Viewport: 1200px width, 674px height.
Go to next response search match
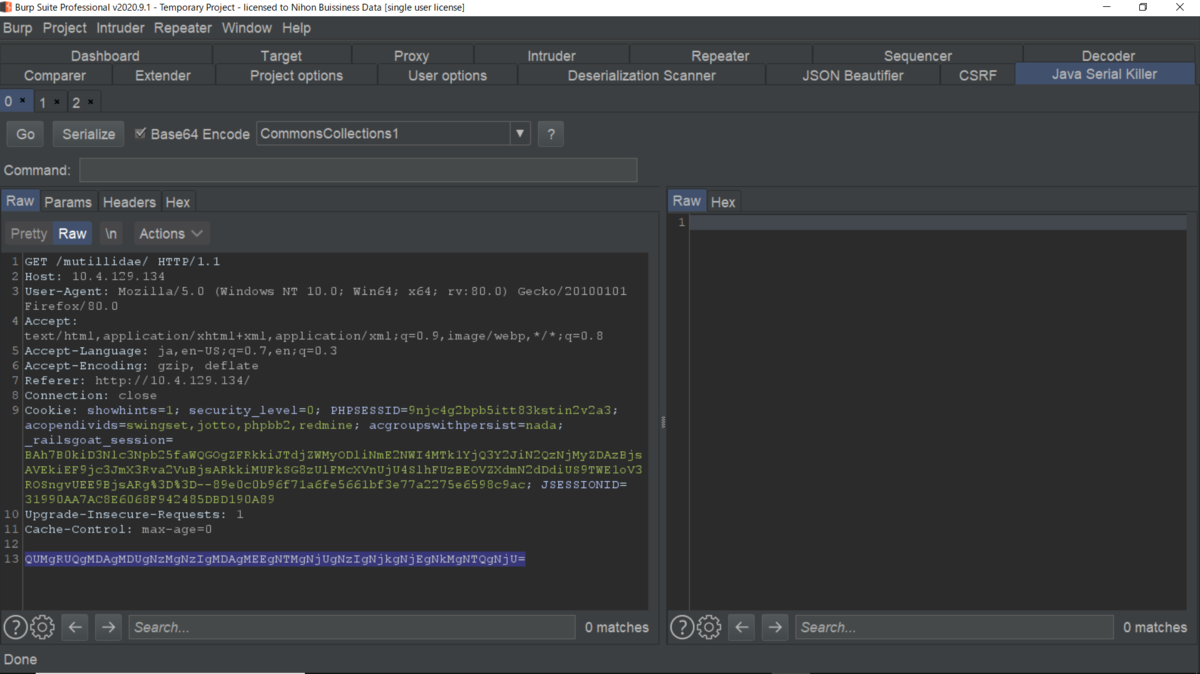[x=775, y=627]
